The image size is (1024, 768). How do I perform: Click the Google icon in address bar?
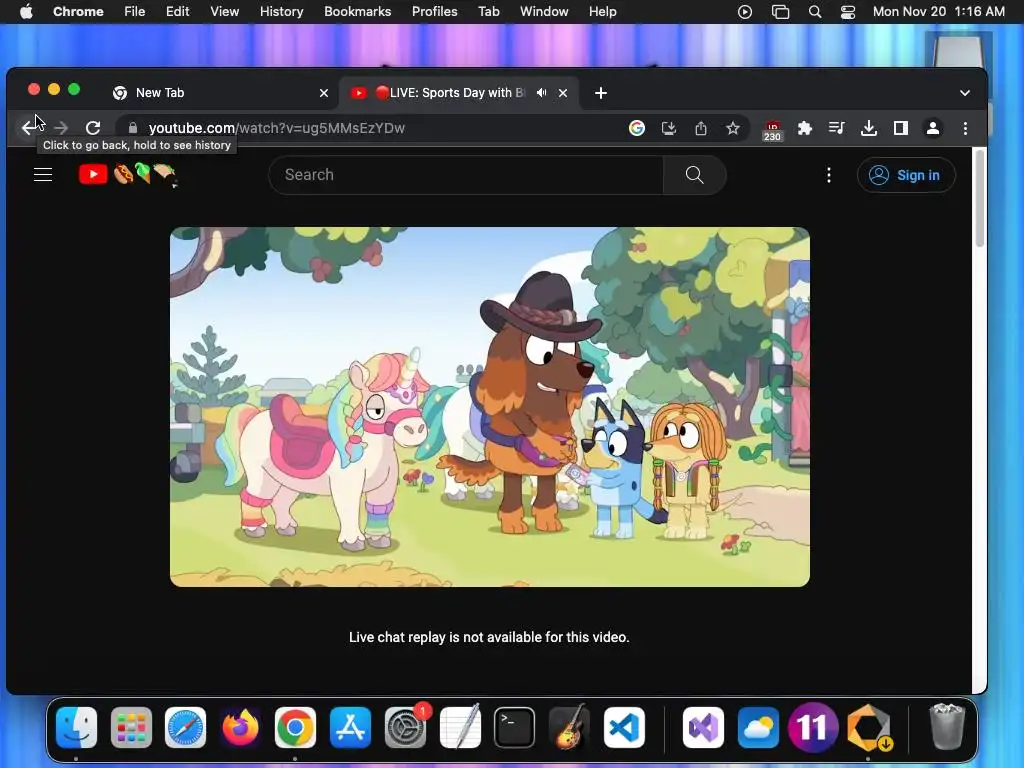tap(637, 128)
